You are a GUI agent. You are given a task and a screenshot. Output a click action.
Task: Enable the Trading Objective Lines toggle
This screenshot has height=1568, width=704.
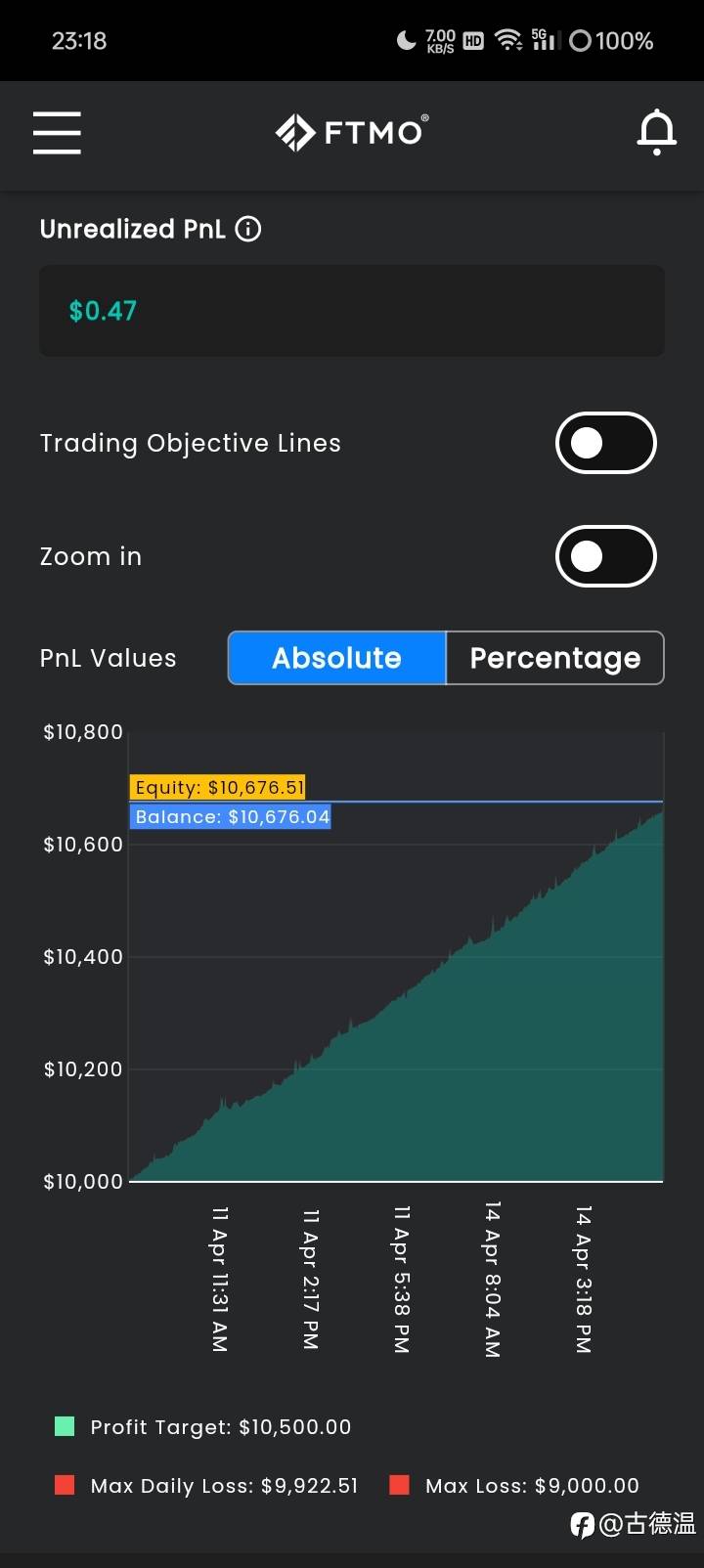[605, 443]
